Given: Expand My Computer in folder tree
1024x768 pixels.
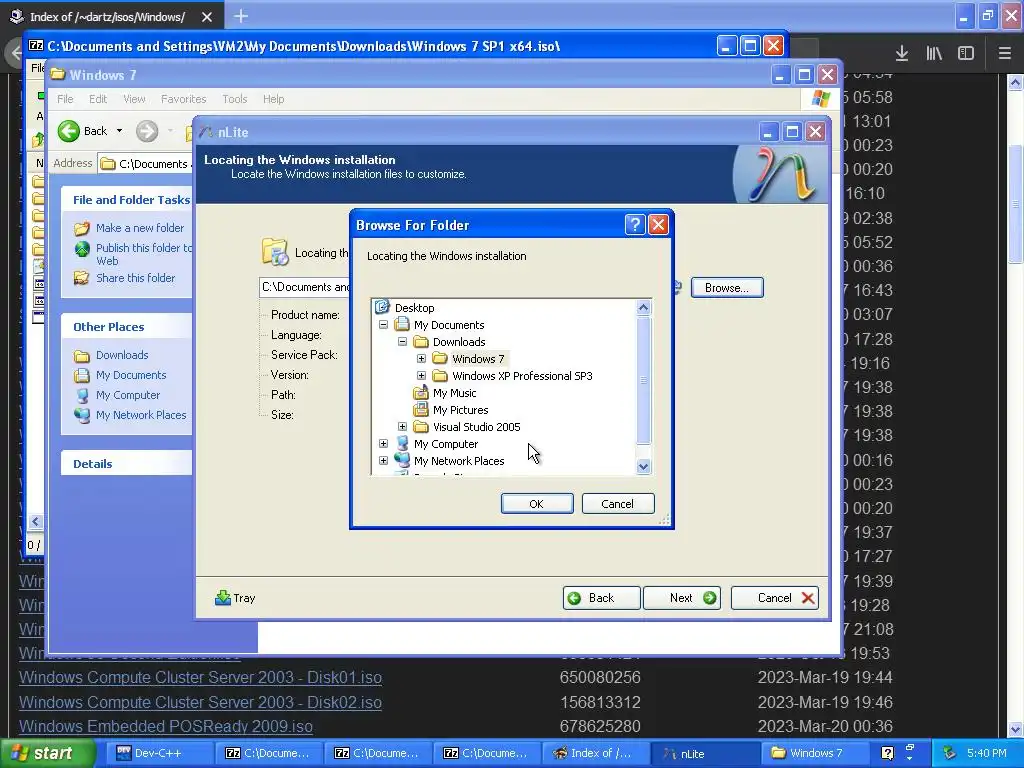Looking at the screenshot, I should click(383, 443).
